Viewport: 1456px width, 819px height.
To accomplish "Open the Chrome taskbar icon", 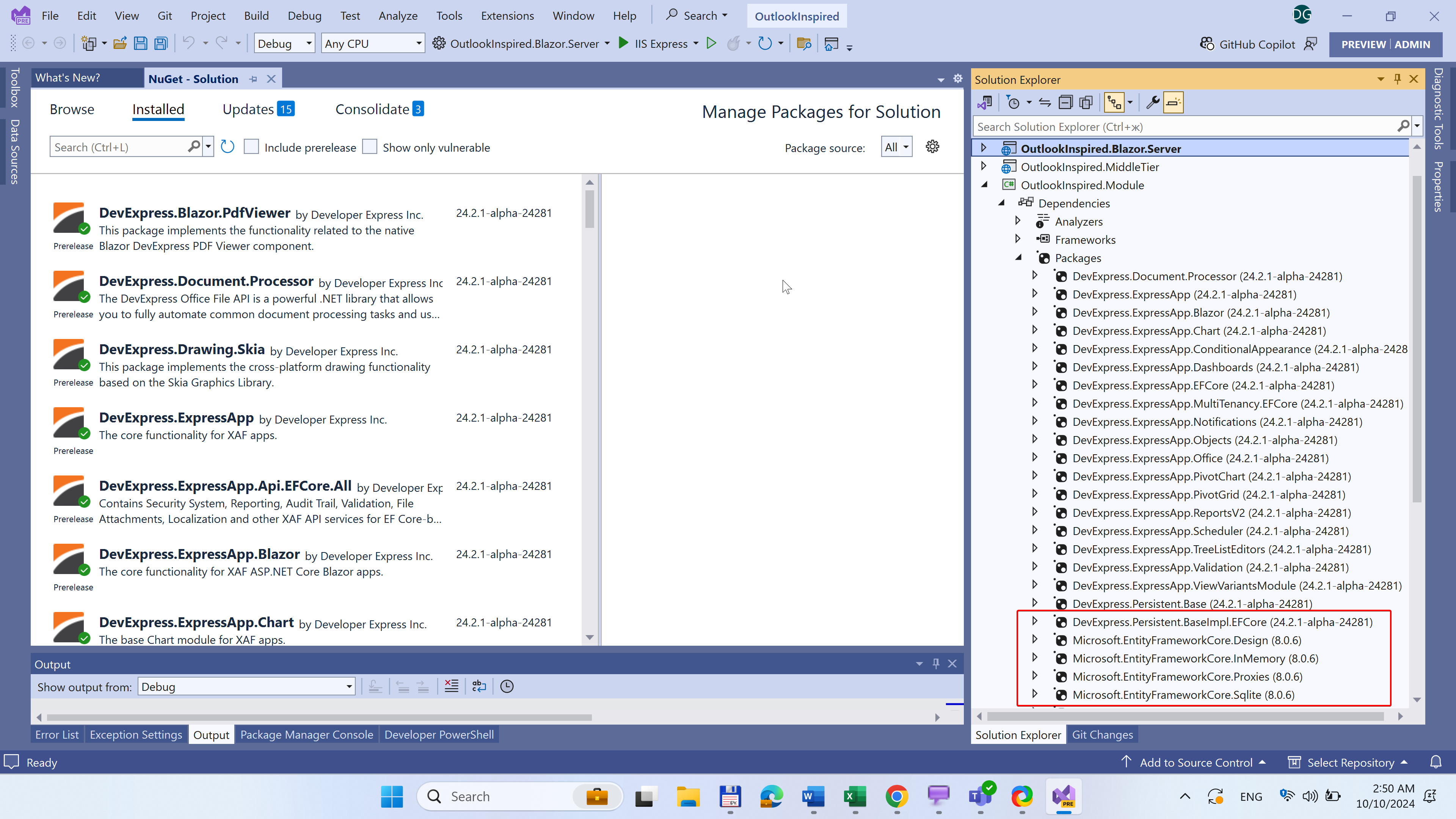I will pos(896,796).
